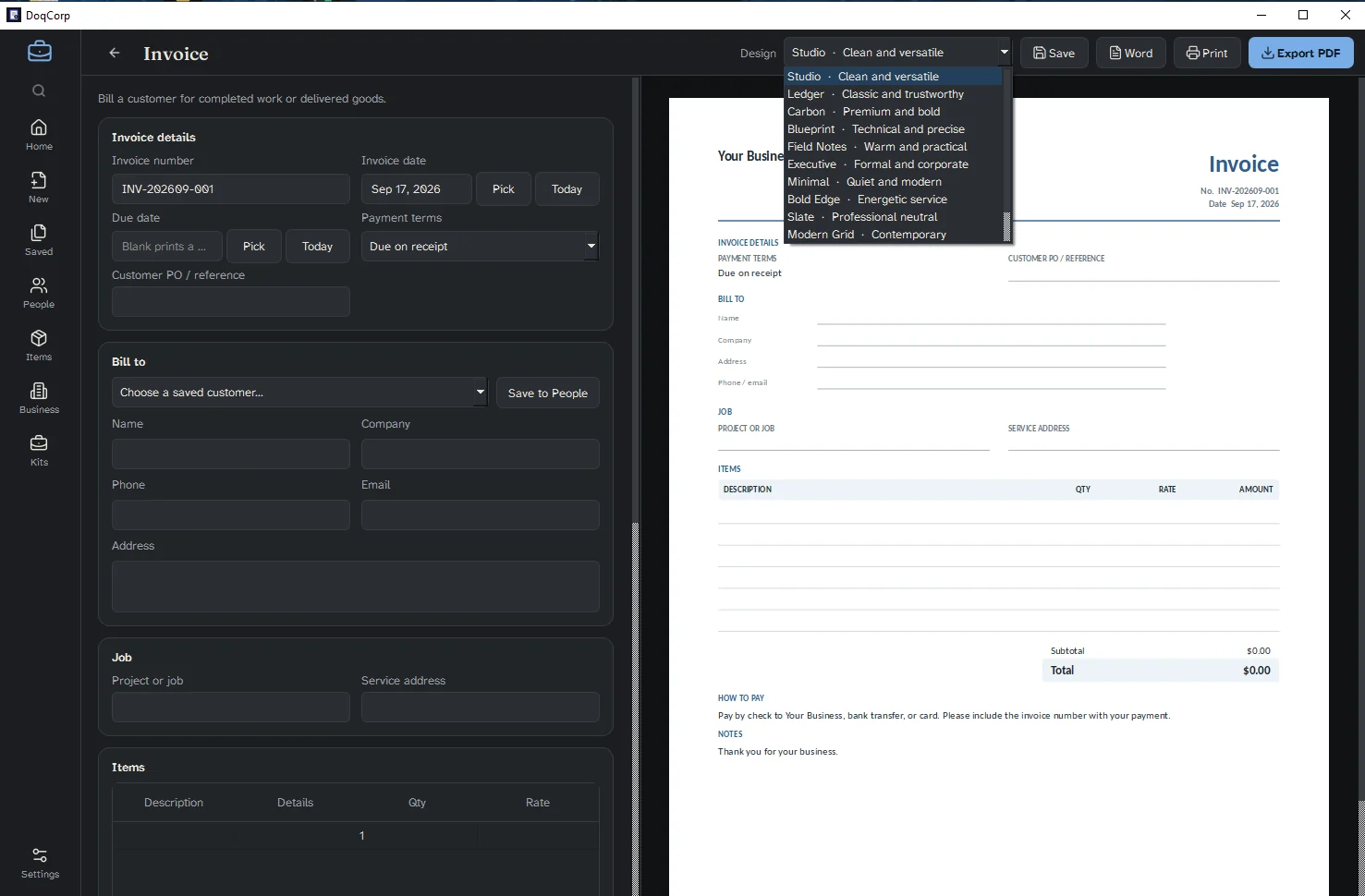Open the Saved documents section
Viewport: 1365px width, 896px height.
click(x=39, y=240)
